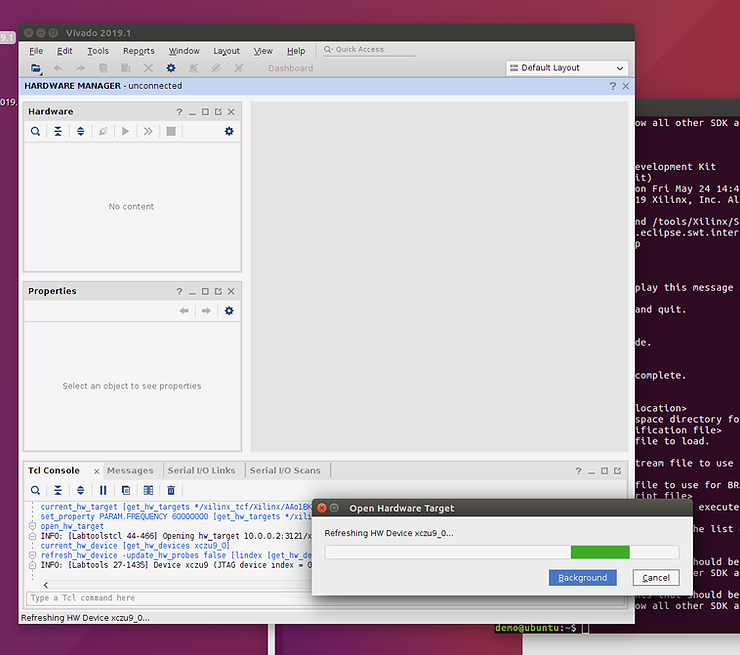This screenshot has width=740, height=655.
Task: Click the Refreshing HW Device progress bar
Action: click(x=501, y=552)
